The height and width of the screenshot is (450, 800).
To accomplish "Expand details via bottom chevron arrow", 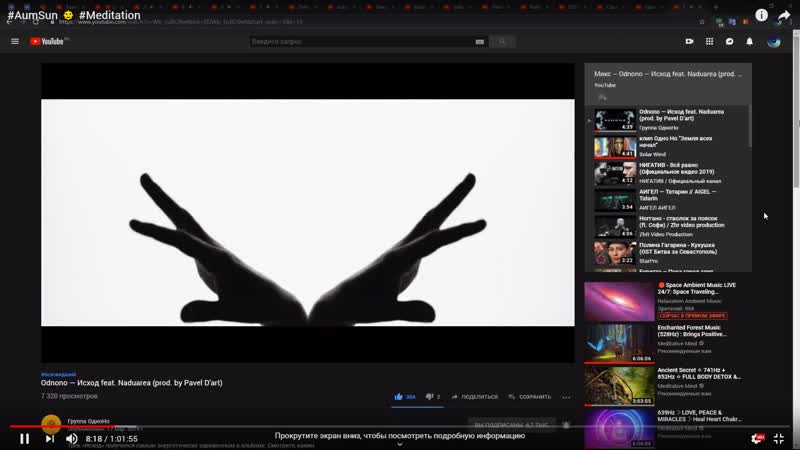I will pyautogui.click(x=400, y=444).
